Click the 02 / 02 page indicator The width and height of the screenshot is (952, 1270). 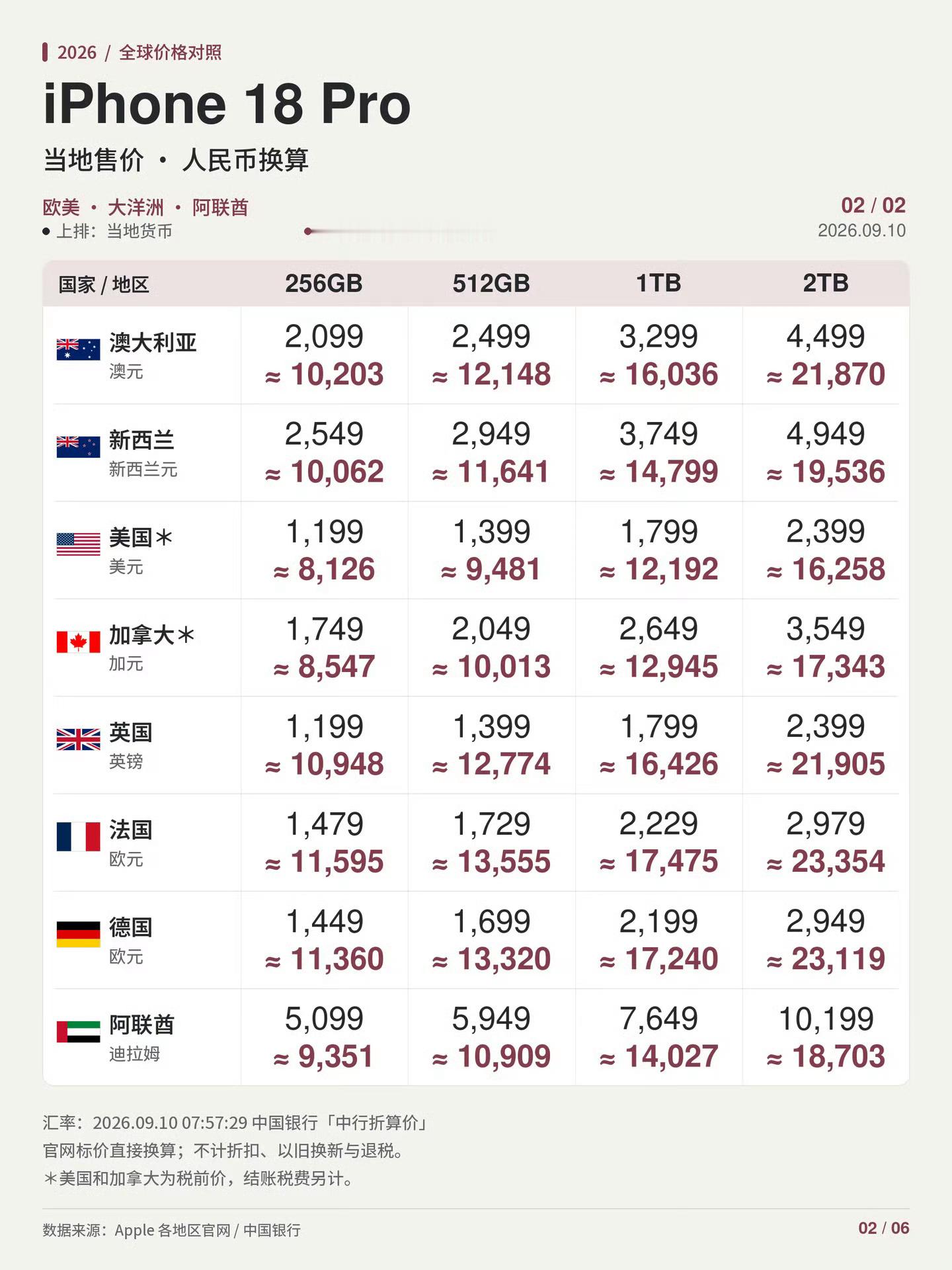pos(873,205)
